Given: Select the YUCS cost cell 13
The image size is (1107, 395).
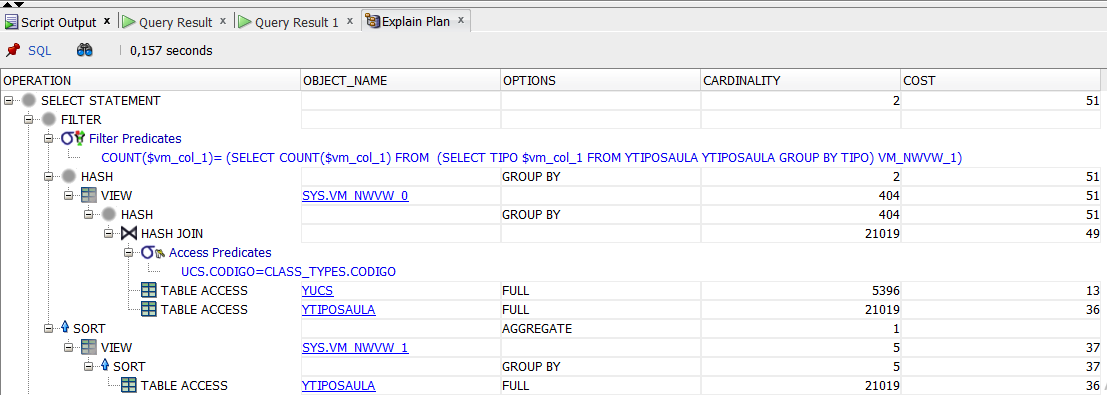Looking at the screenshot, I should pos(1001,290).
